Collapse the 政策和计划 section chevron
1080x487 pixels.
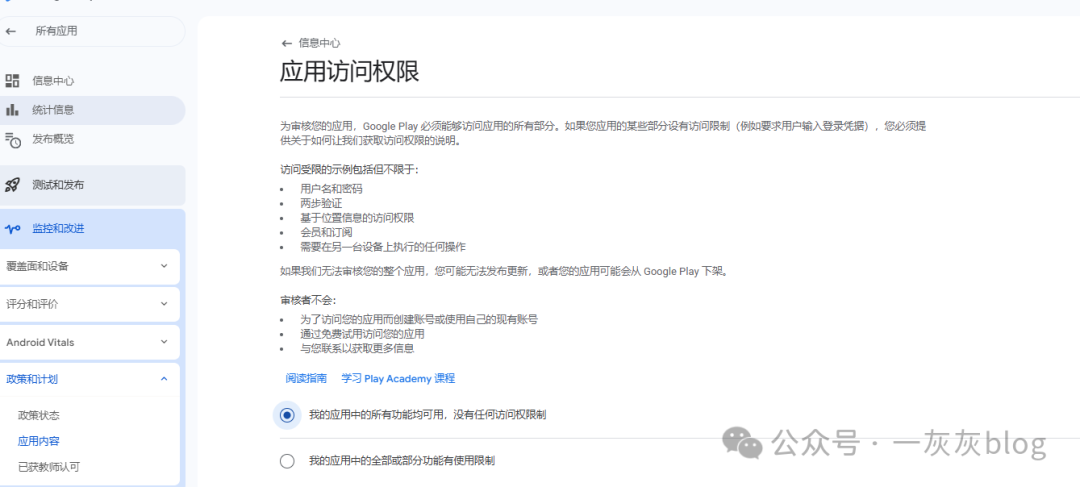tap(164, 378)
